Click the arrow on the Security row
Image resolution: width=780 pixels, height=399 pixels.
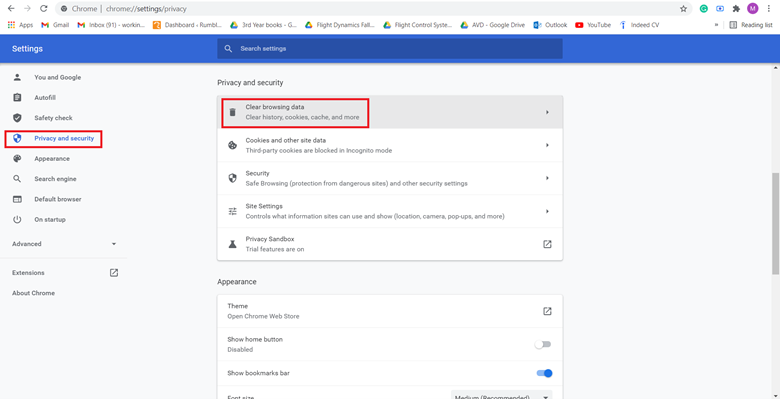coord(547,178)
